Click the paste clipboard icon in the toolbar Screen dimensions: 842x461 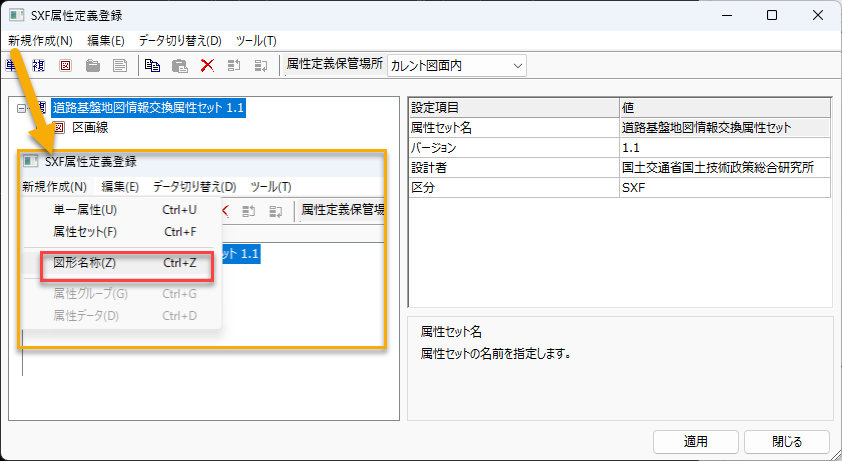[179, 66]
